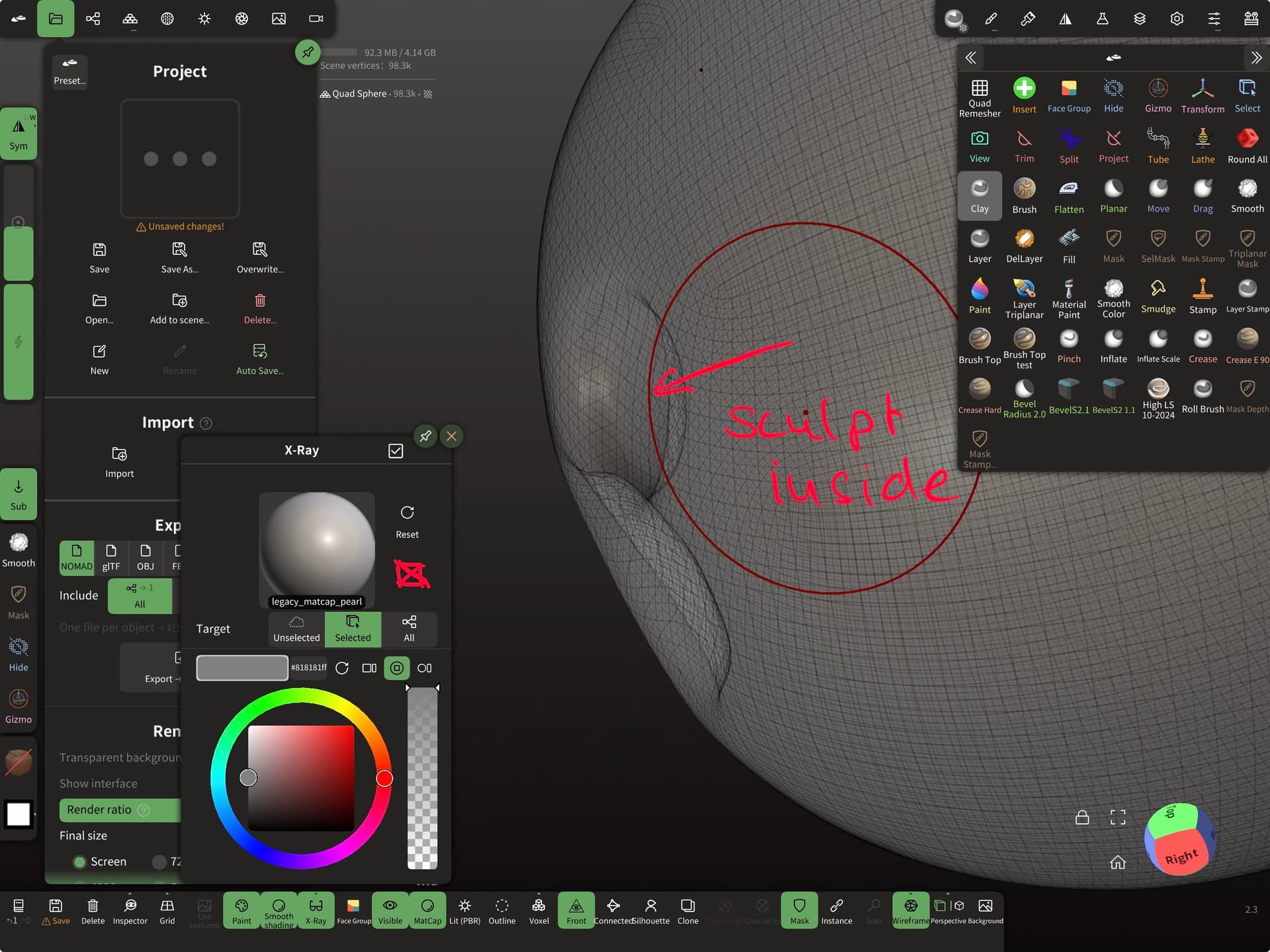Expand tool panel with right chevrons
Screen dimensions: 1270x952
click(x=1255, y=58)
